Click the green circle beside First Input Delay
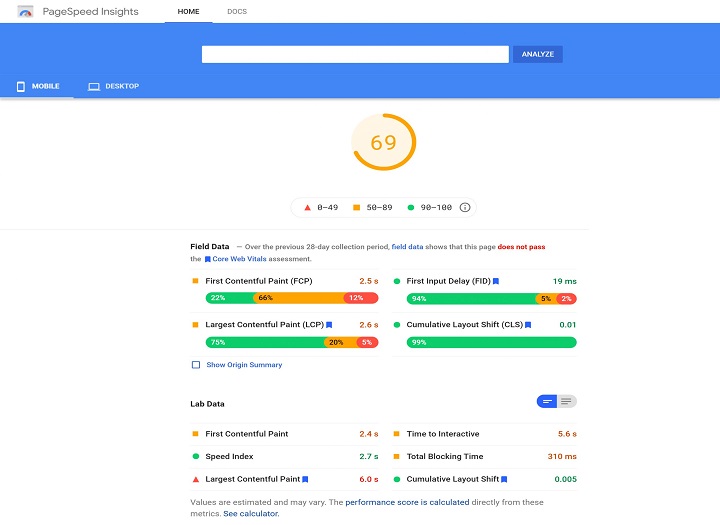Viewport: 720px width, 525px height. click(x=397, y=281)
